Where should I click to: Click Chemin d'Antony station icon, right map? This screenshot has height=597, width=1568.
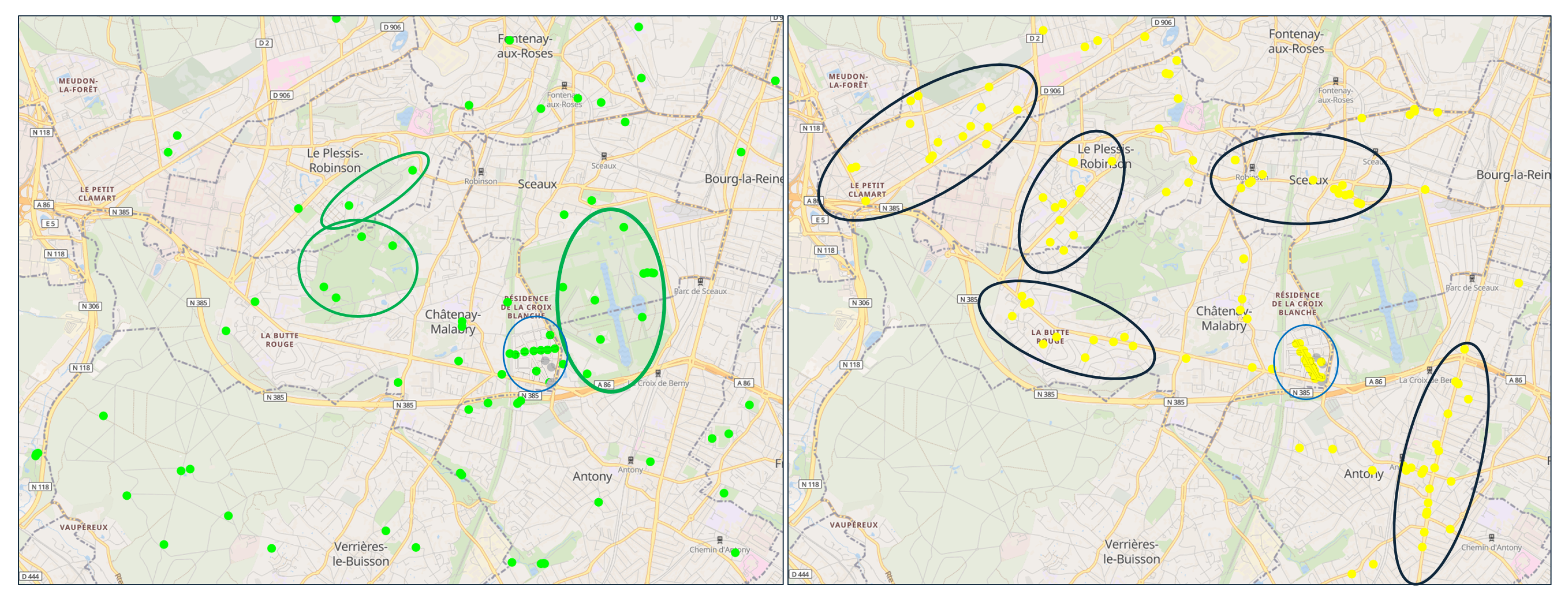1491,538
